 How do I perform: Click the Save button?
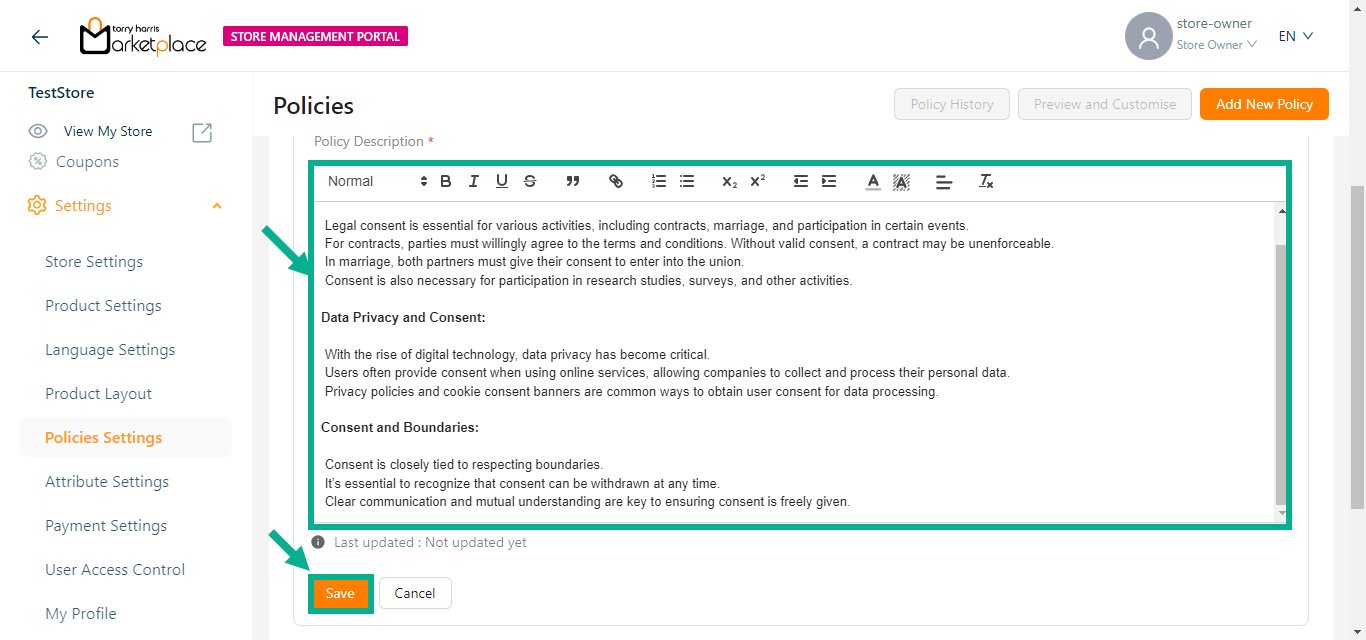[x=340, y=593]
